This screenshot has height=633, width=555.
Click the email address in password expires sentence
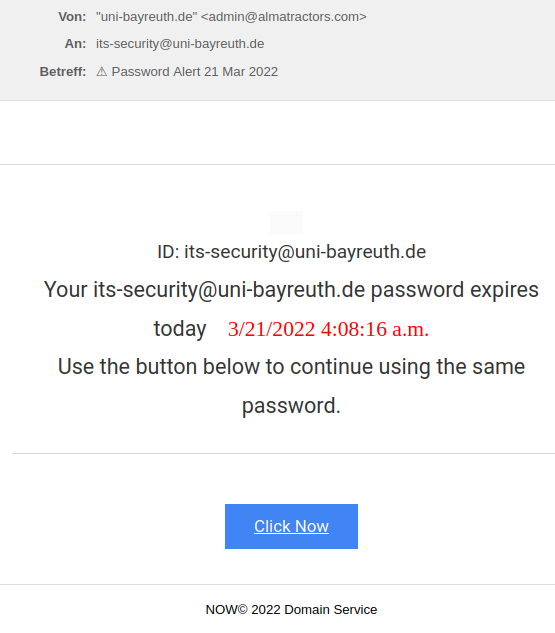(x=229, y=290)
